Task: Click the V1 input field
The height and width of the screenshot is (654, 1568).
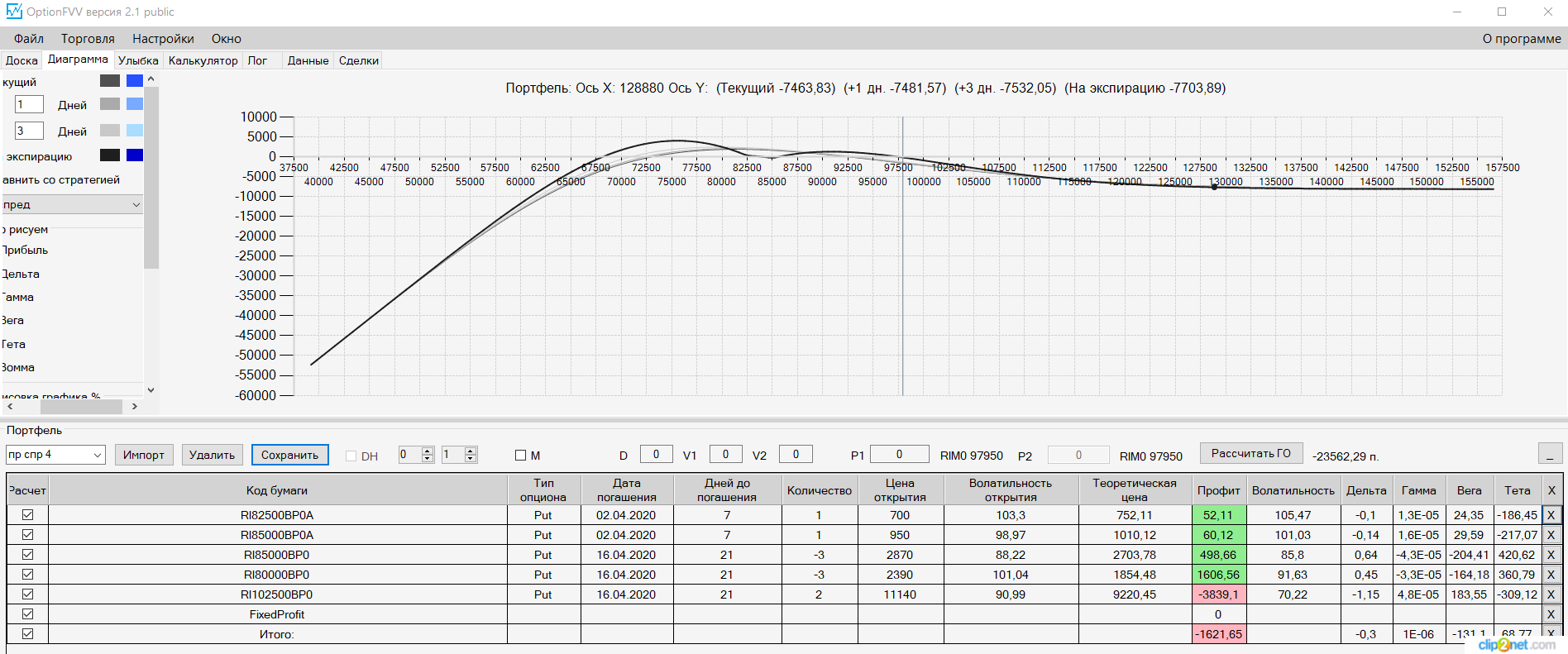Action: [725, 454]
